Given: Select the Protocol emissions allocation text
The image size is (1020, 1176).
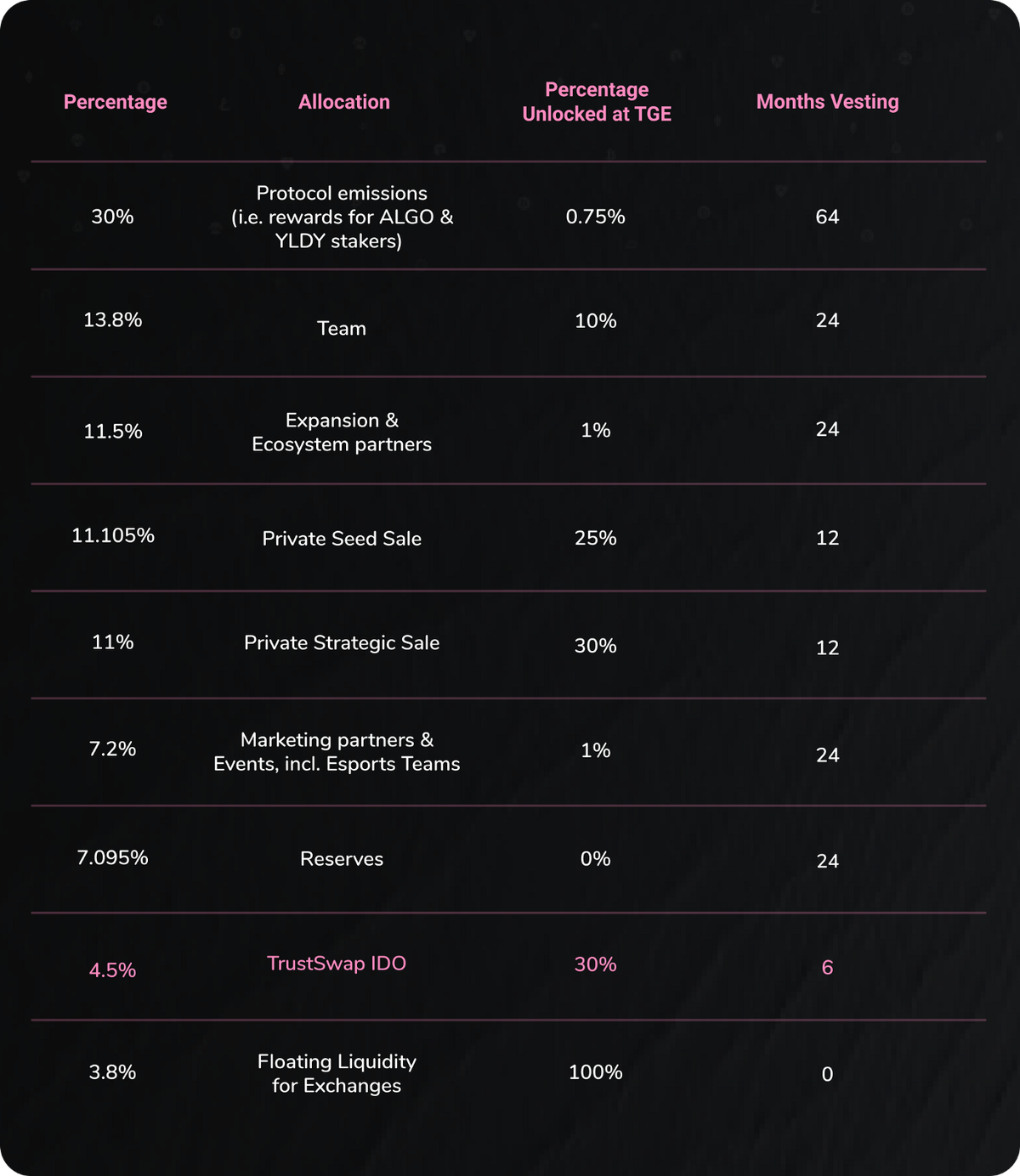Looking at the screenshot, I should (342, 218).
